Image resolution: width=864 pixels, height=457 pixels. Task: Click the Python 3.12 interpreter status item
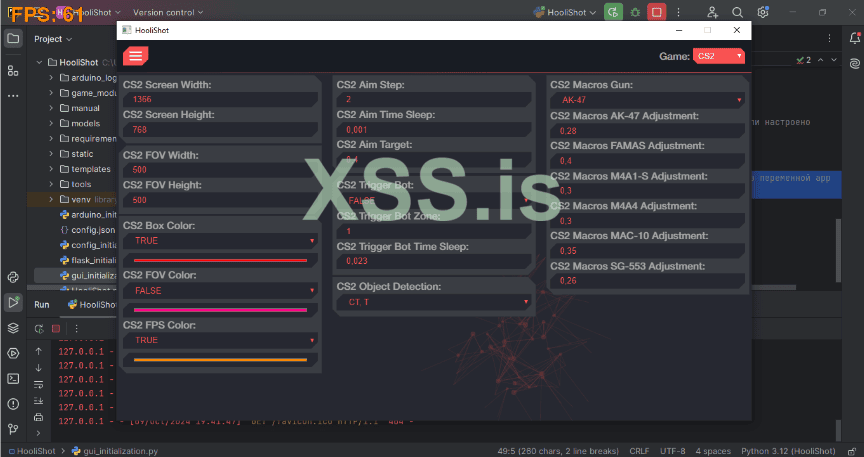pyautogui.click(x=788, y=451)
